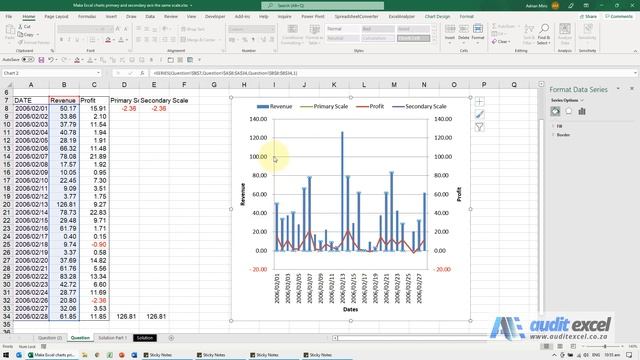The image size is (640, 360).
Task: Open the Chart Filters funnel button
Action: [480, 127]
